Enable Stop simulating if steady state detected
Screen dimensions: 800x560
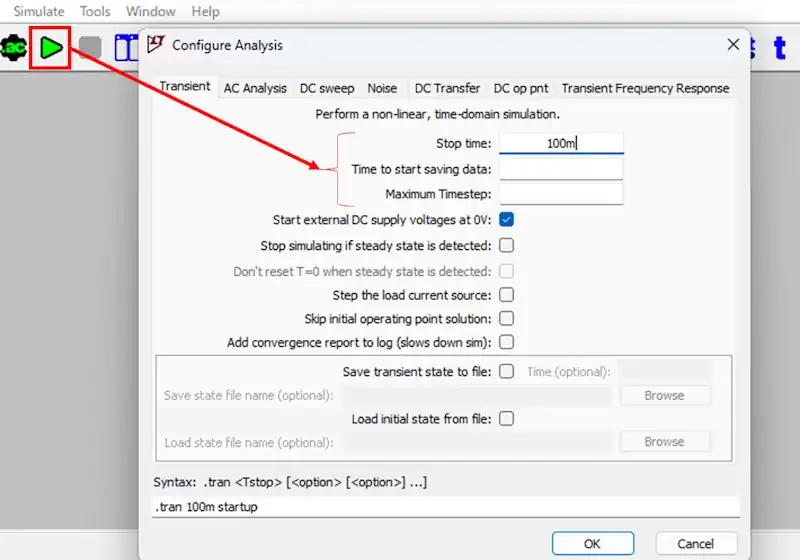click(507, 245)
